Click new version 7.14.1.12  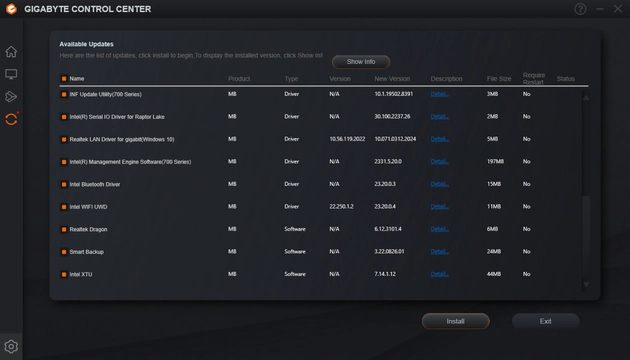click(385, 274)
